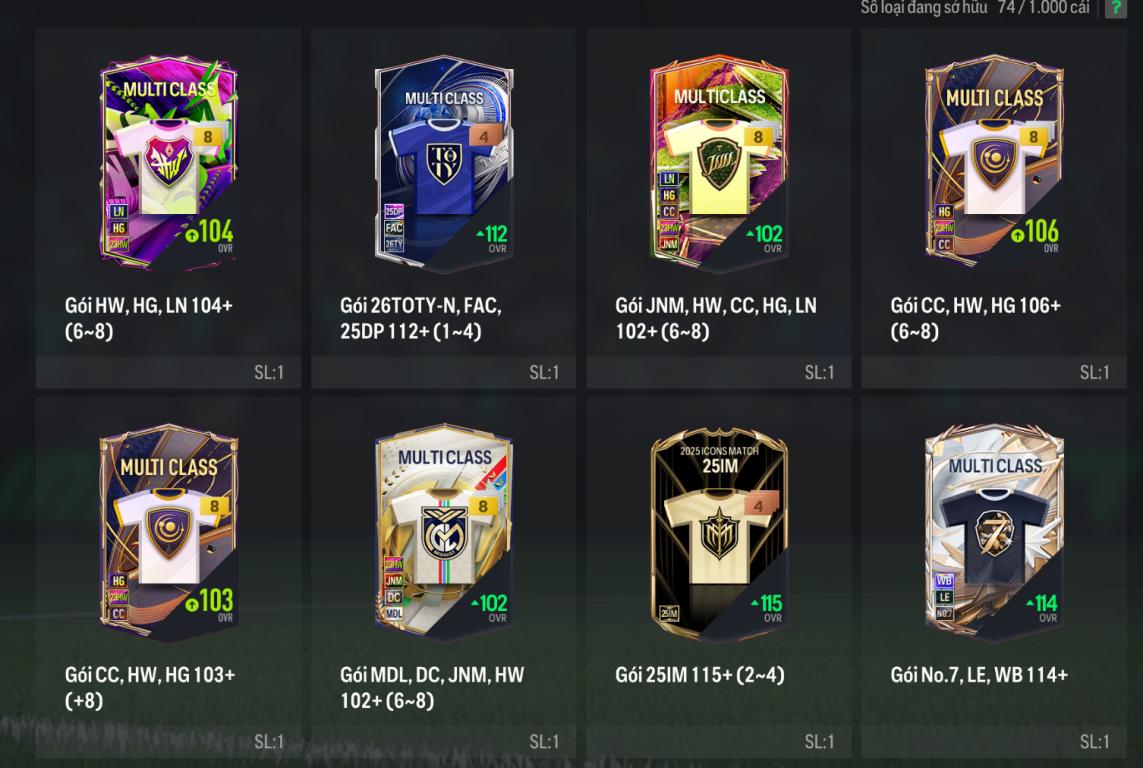Click the 'Gói No.7, LE, WB 114+' label
This screenshot has height=768, width=1143.
pyautogui.click(x=979, y=675)
